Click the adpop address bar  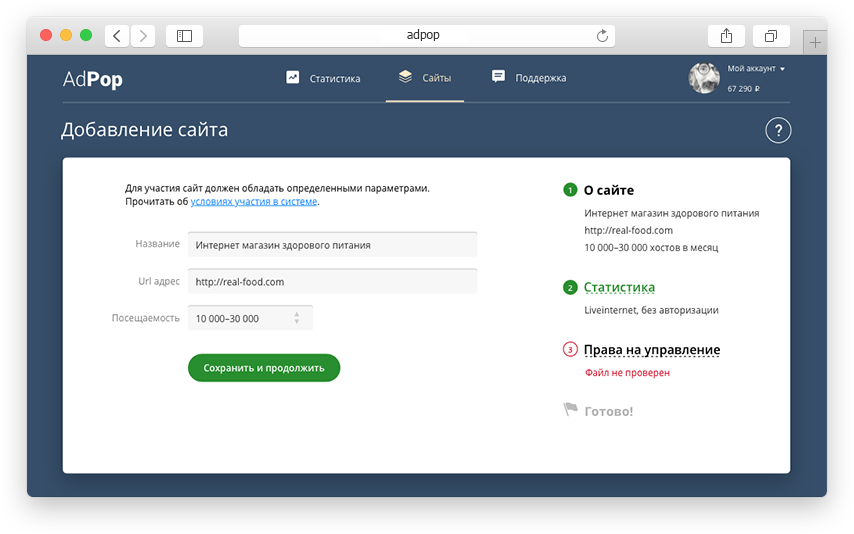[x=426, y=36]
